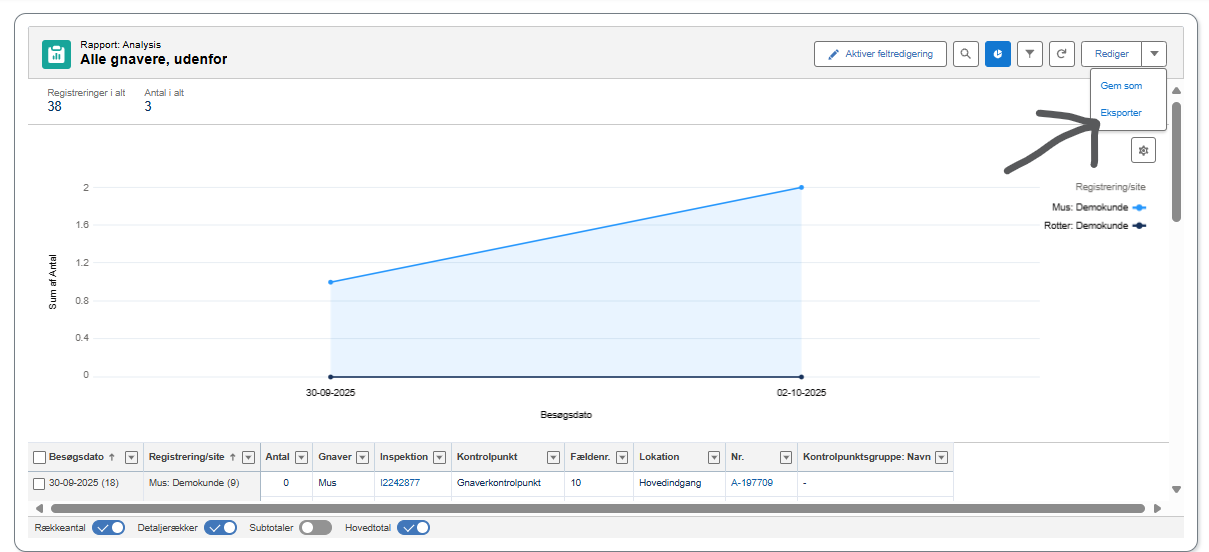Open the Kontrolpunkt column dropdown menu

click(x=553, y=457)
